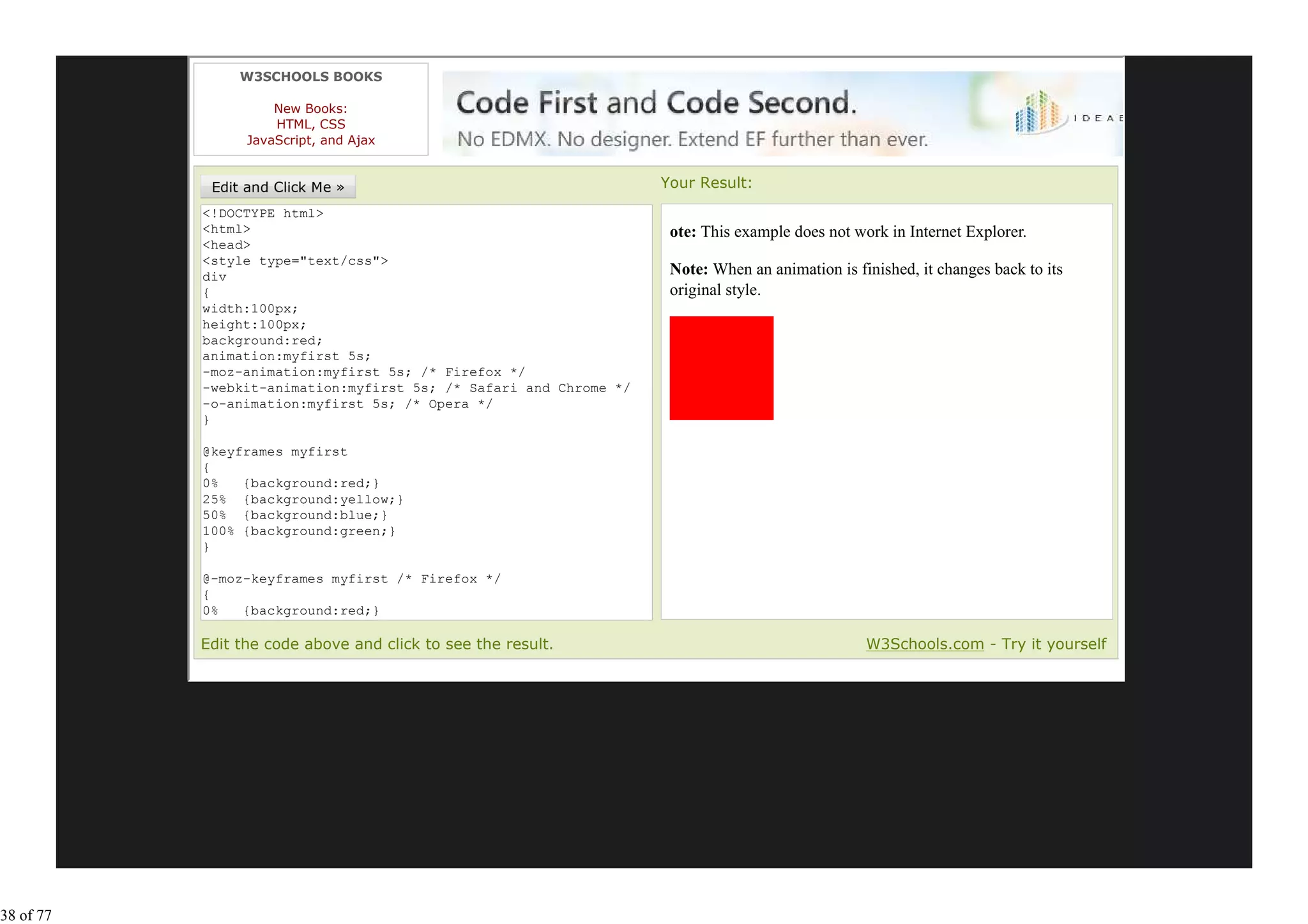Click the background:red; line in code
1308x924 pixels.
(262, 340)
